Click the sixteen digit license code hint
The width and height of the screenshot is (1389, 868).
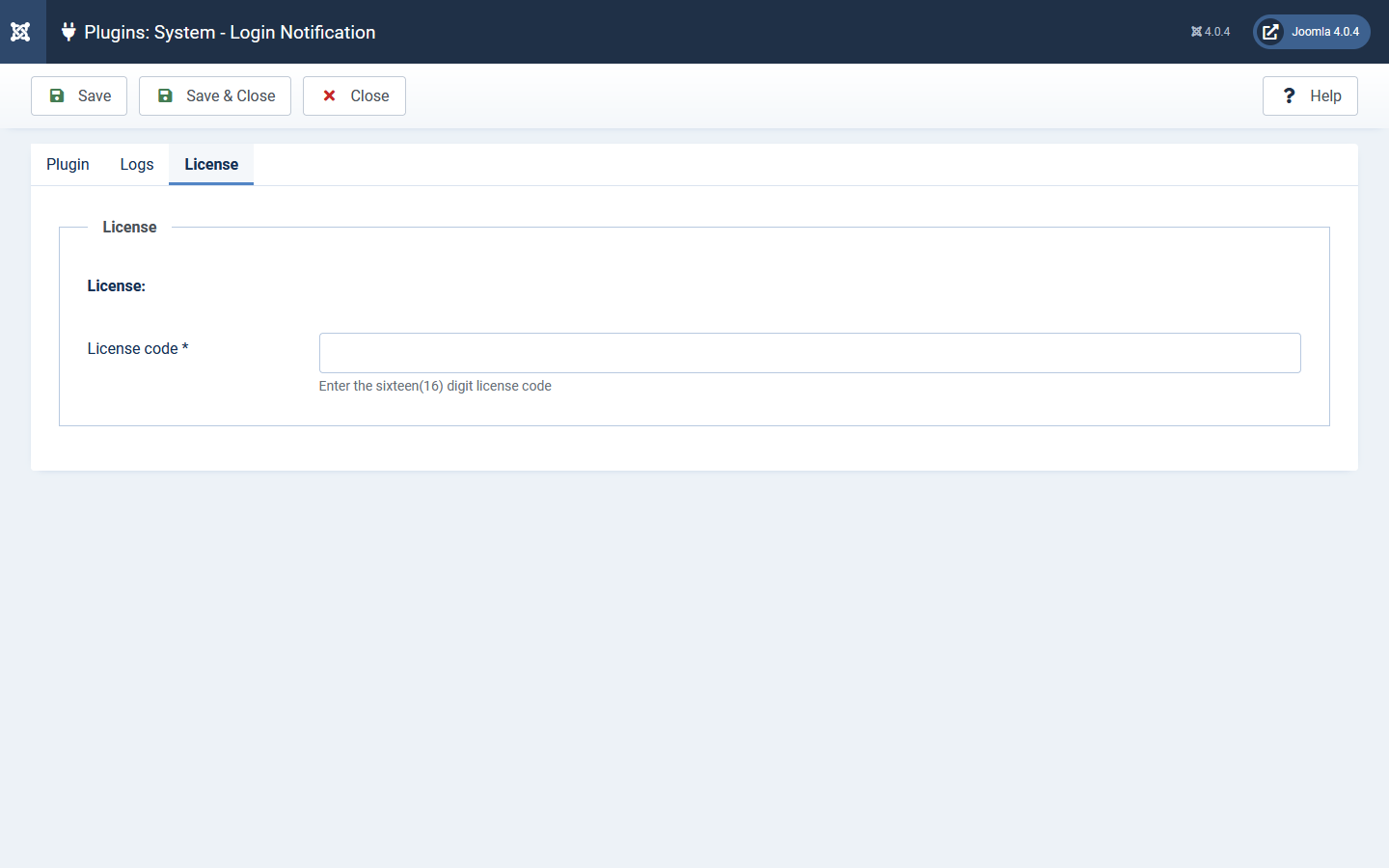click(435, 386)
